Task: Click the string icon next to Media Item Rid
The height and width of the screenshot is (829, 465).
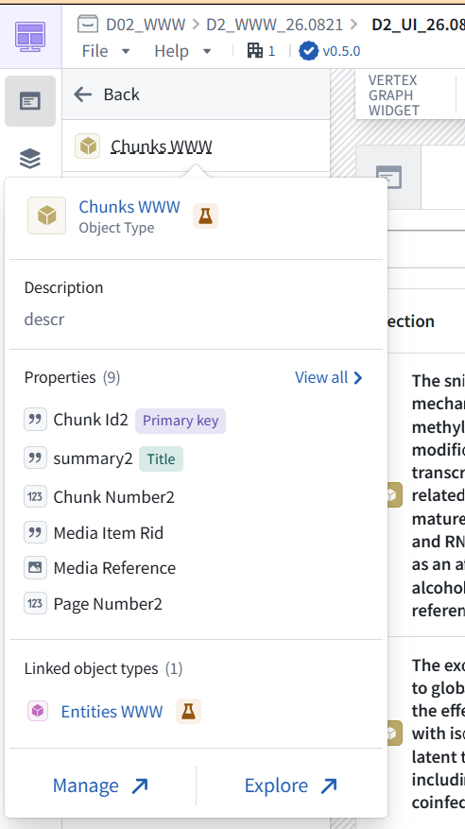Action: pyautogui.click(x=35, y=532)
